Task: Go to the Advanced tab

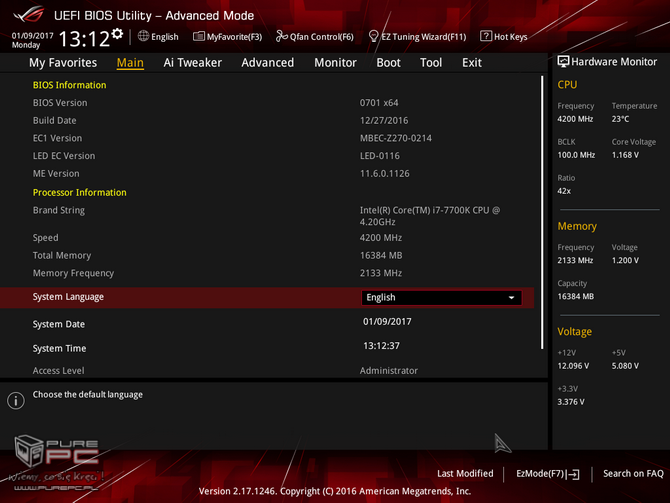Action: tap(267, 63)
